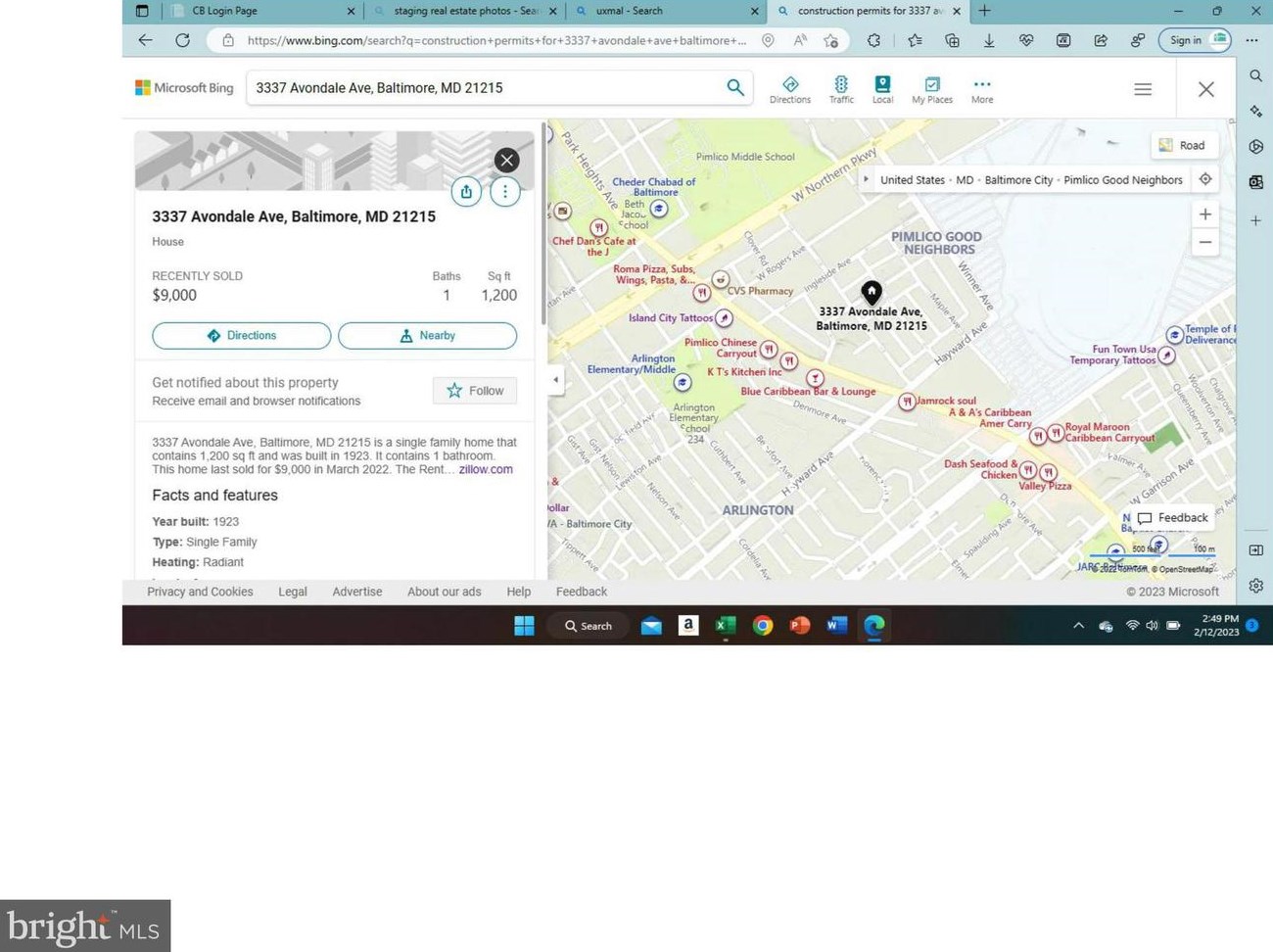Open browser Extensions
The height and width of the screenshot is (952, 1273).
click(873, 40)
